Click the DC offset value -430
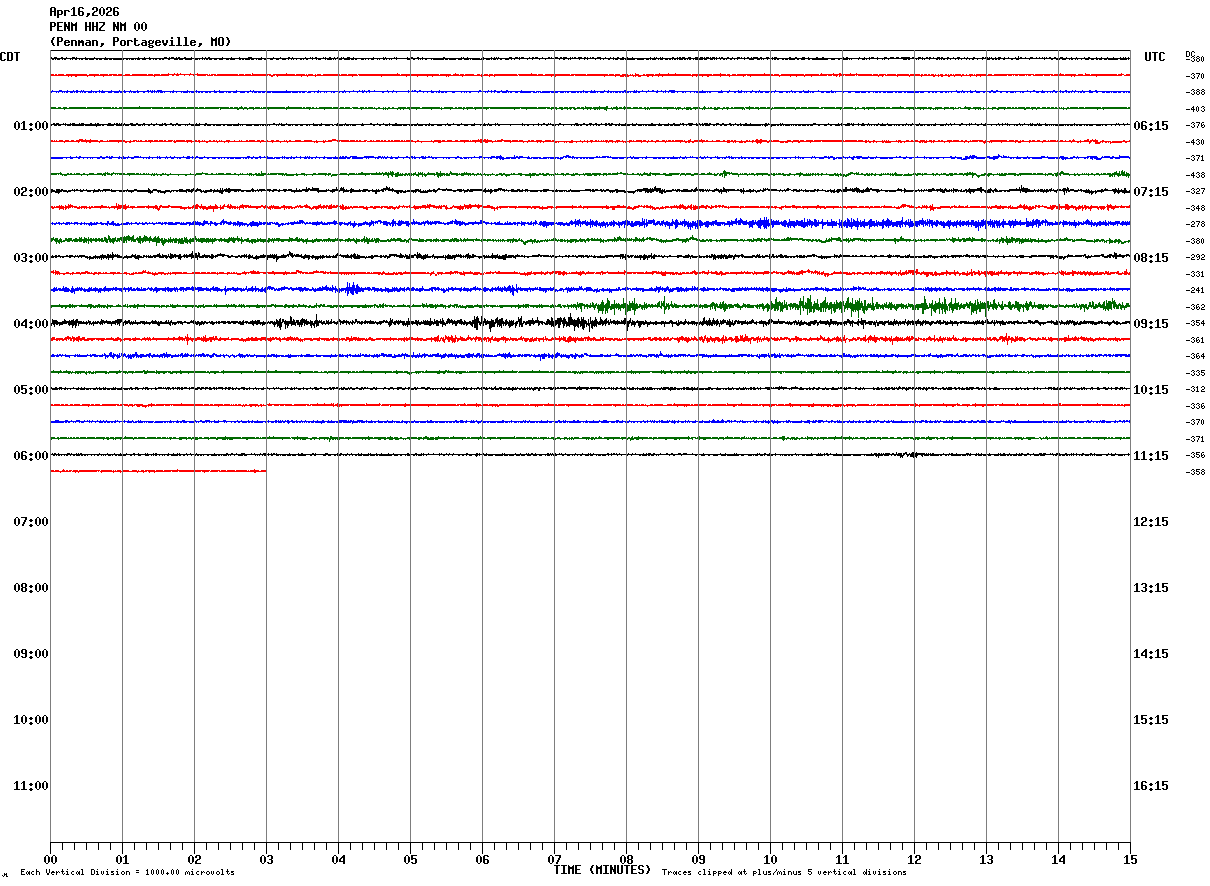 [x=1195, y=142]
